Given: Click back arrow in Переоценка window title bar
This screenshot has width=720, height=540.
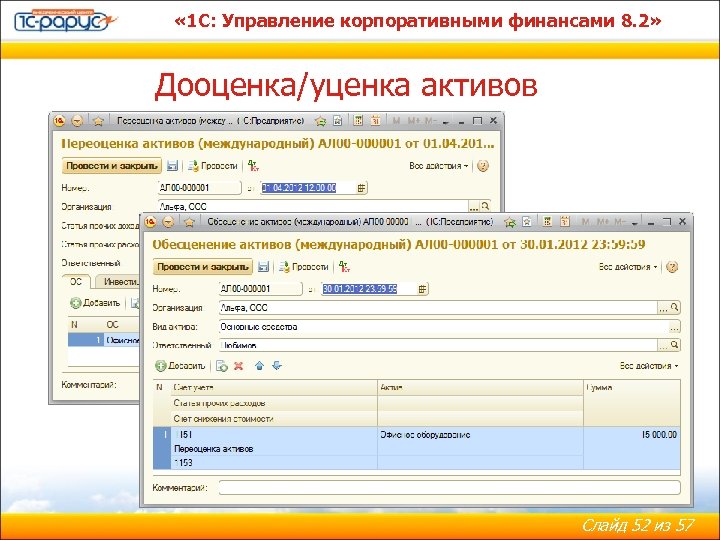Looking at the screenshot, I should coord(77,121).
